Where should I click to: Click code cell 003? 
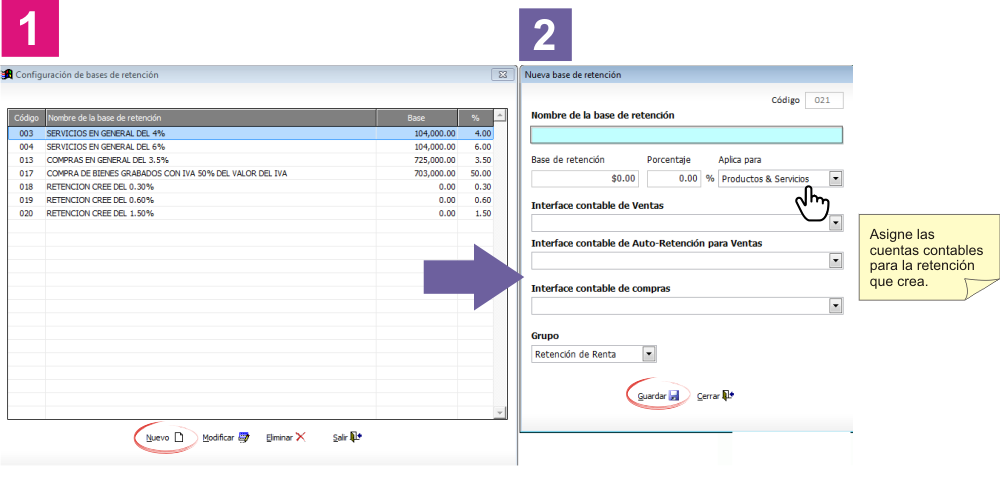[26, 133]
